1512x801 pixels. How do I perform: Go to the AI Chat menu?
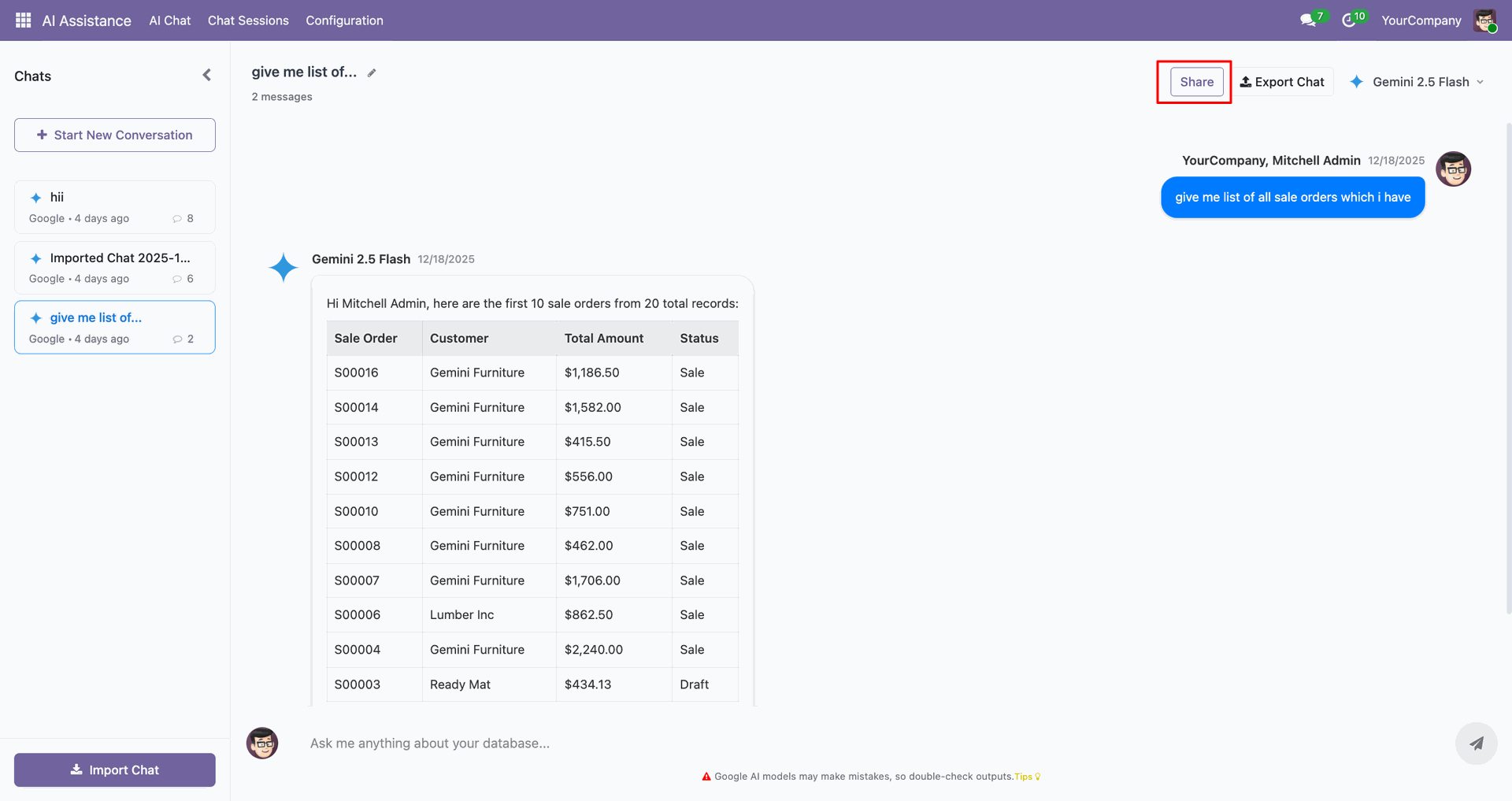[170, 20]
